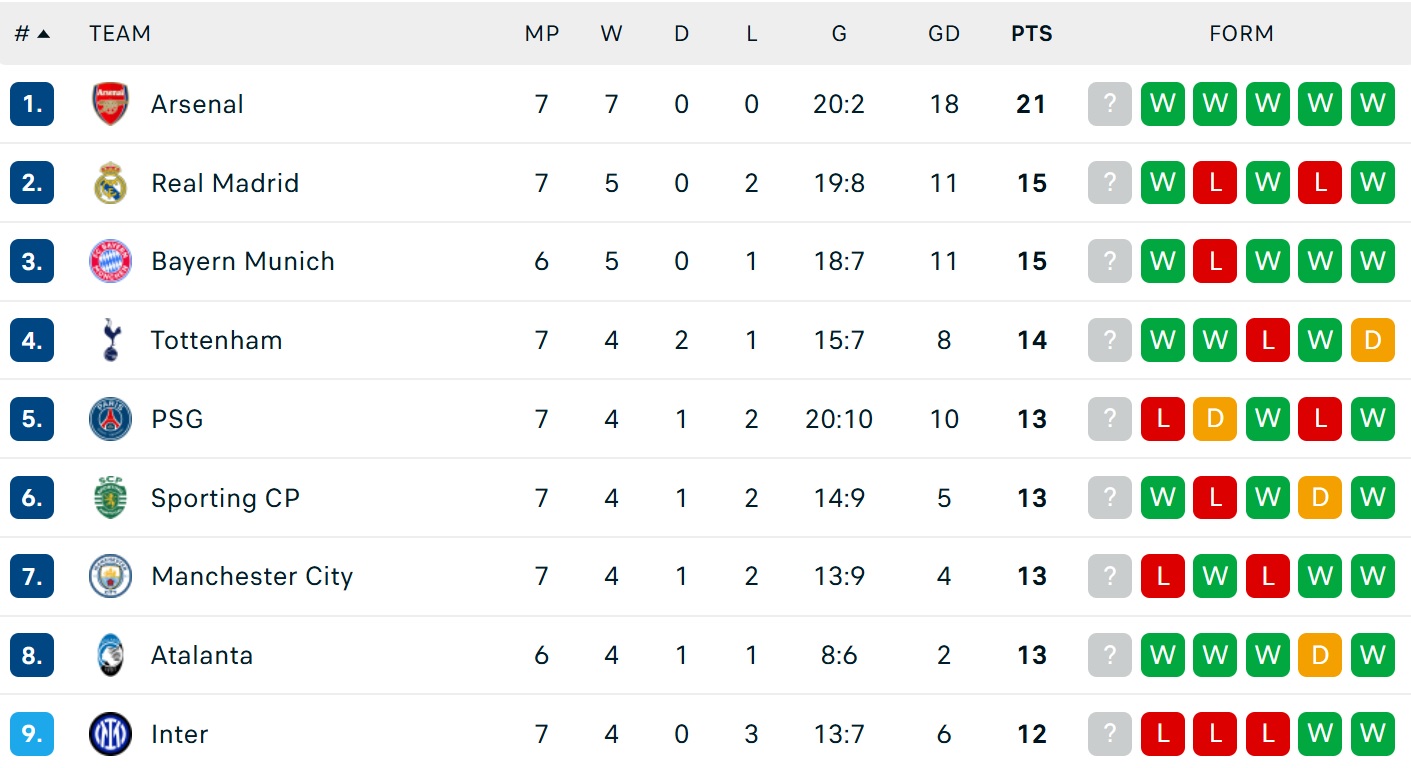
Task: Open the PSG club logo
Action: coord(110,419)
